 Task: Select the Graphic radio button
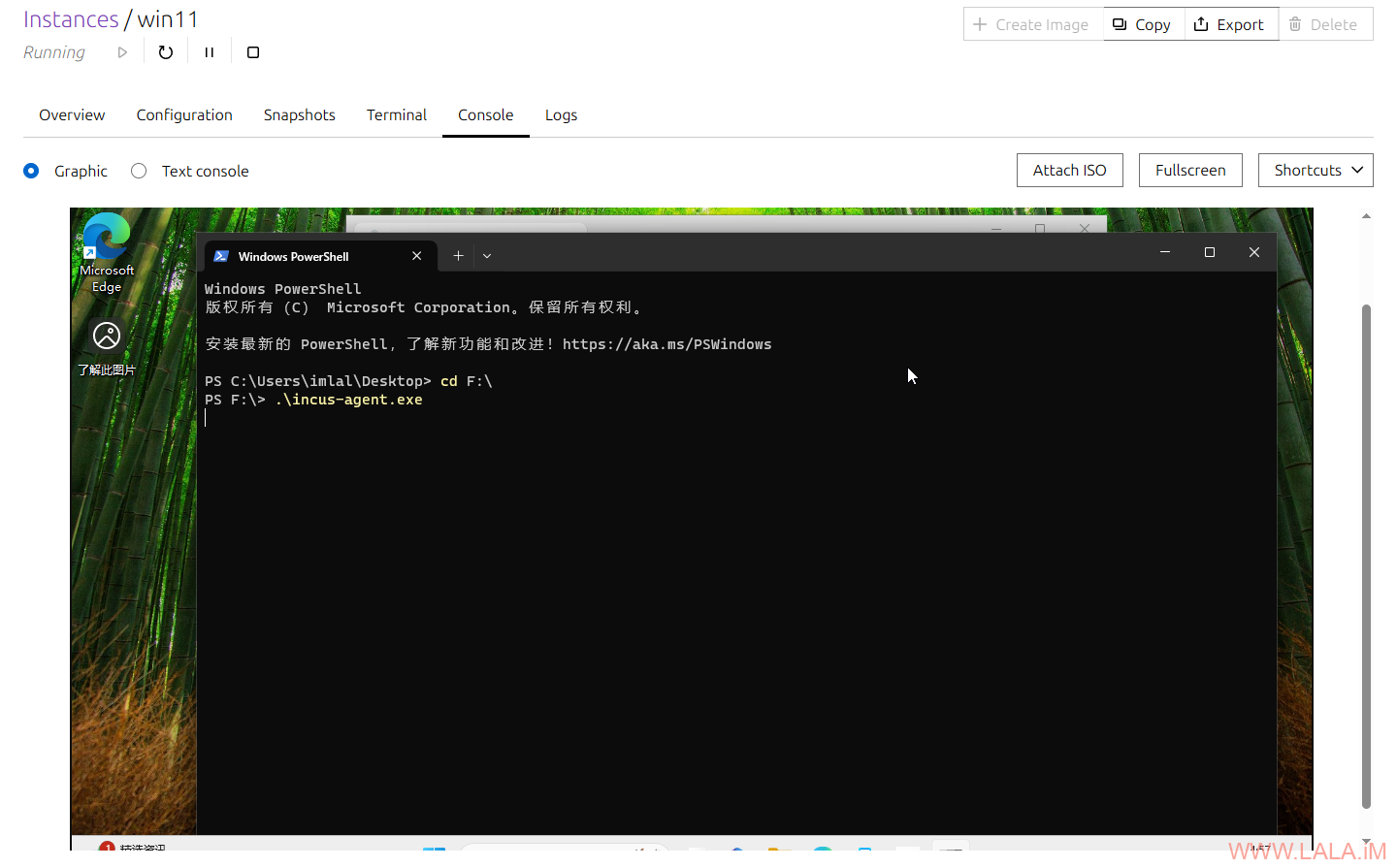click(31, 171)
